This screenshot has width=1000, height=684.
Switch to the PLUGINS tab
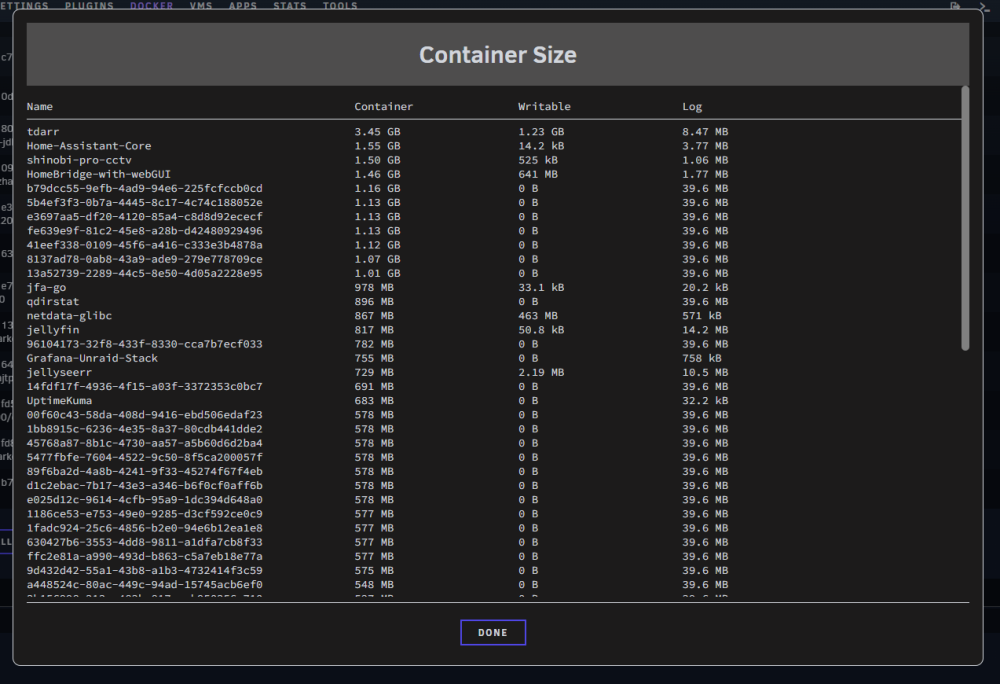89,5
